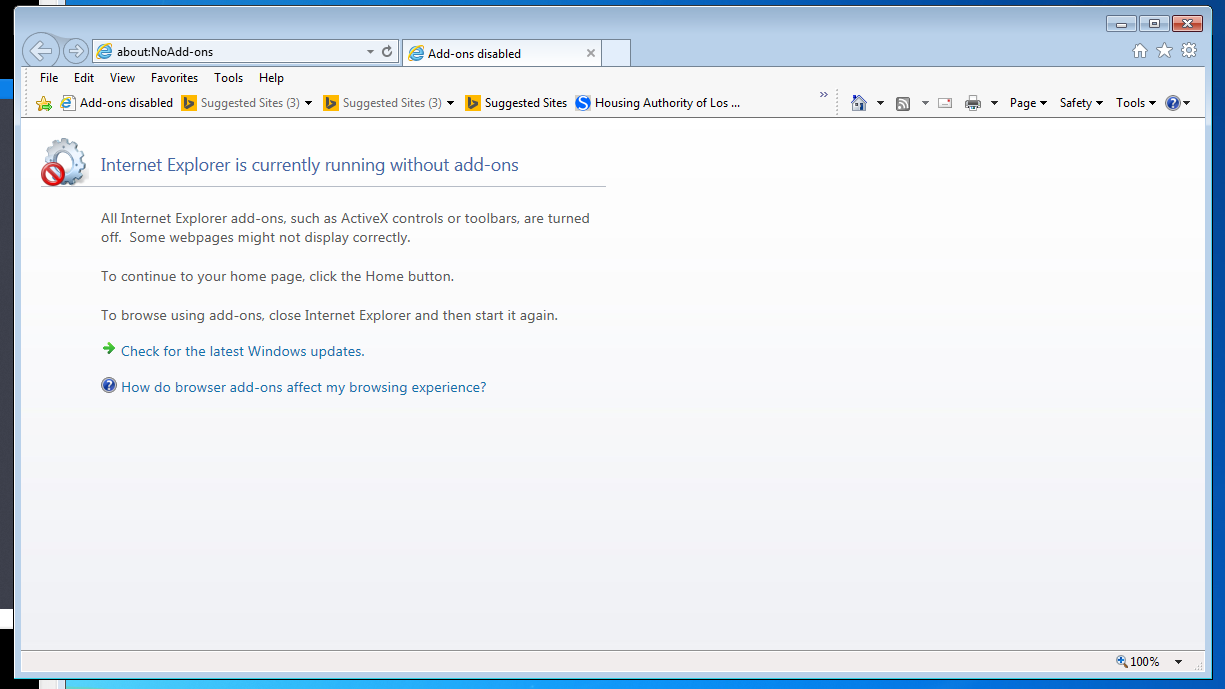Open Favorites star icon at top right
This screenshot has height=689, width=1225.
click(1164, 51)
